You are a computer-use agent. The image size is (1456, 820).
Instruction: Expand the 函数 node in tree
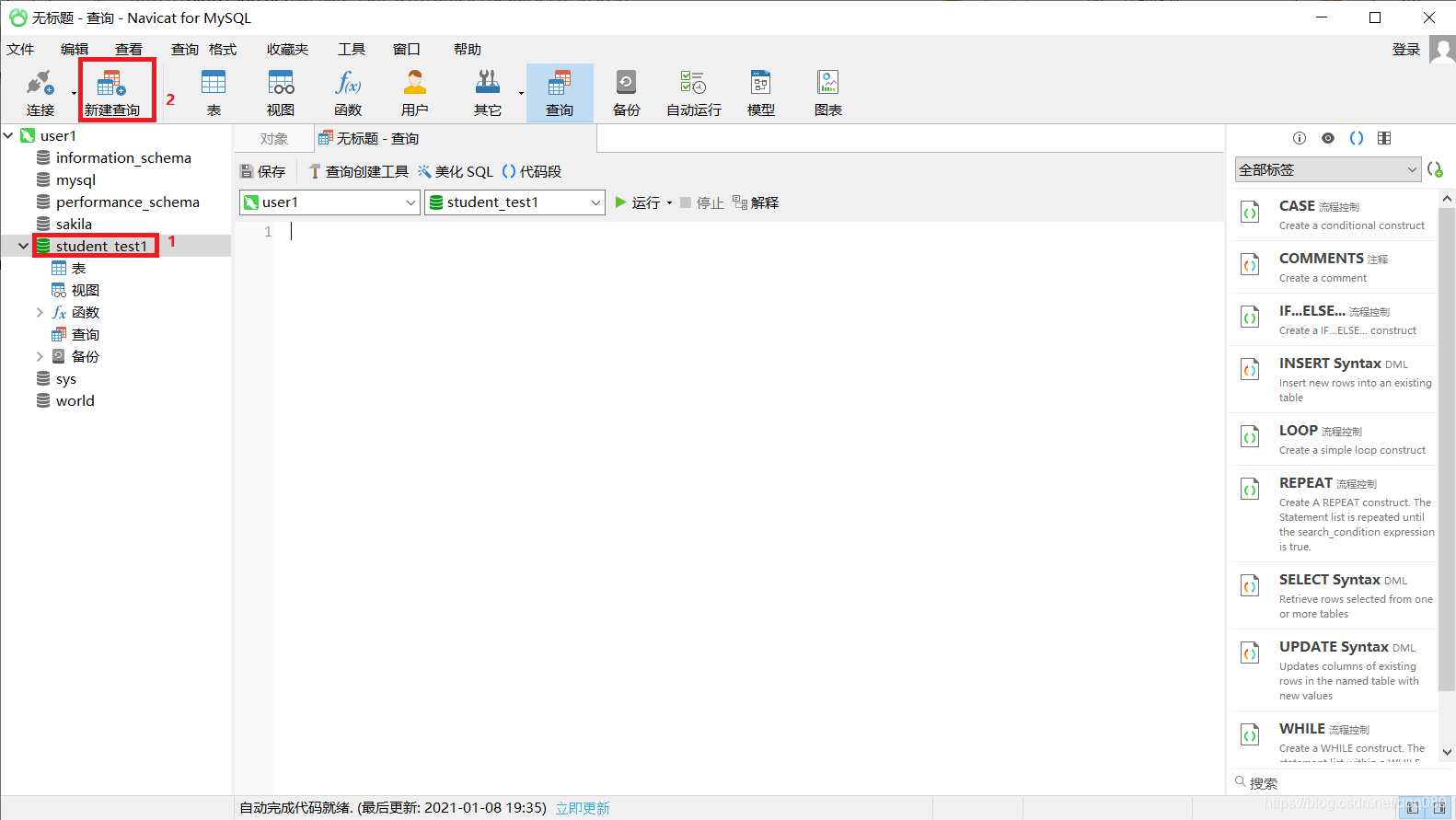point(40,312)
